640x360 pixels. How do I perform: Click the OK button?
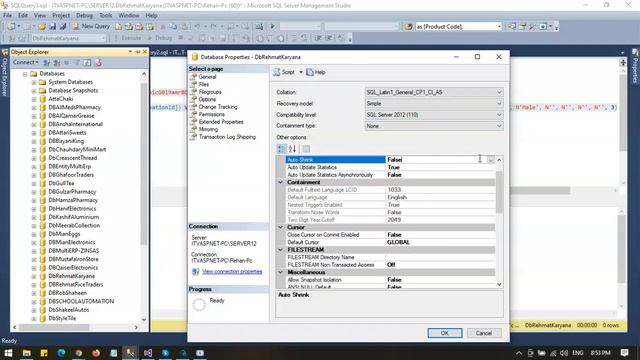click(444, 333)
